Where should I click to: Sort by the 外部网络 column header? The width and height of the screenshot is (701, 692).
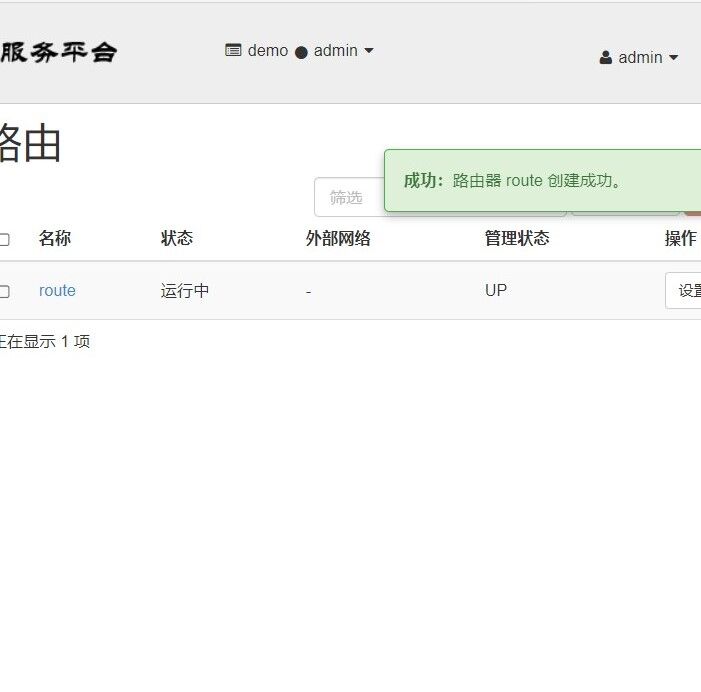click(x=338, y=238)
